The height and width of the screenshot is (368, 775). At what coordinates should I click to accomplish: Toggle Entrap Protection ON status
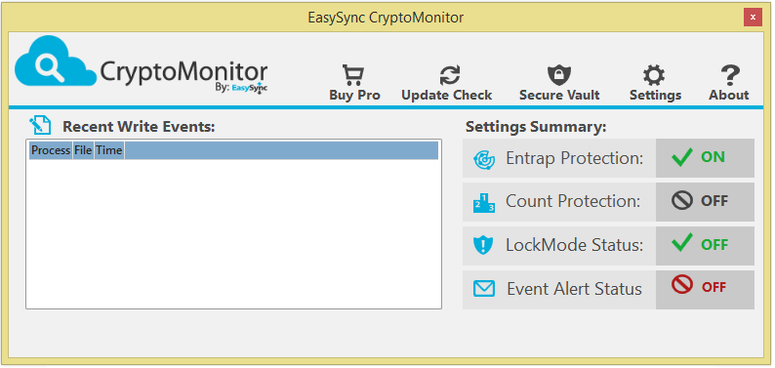click(705, 158)
